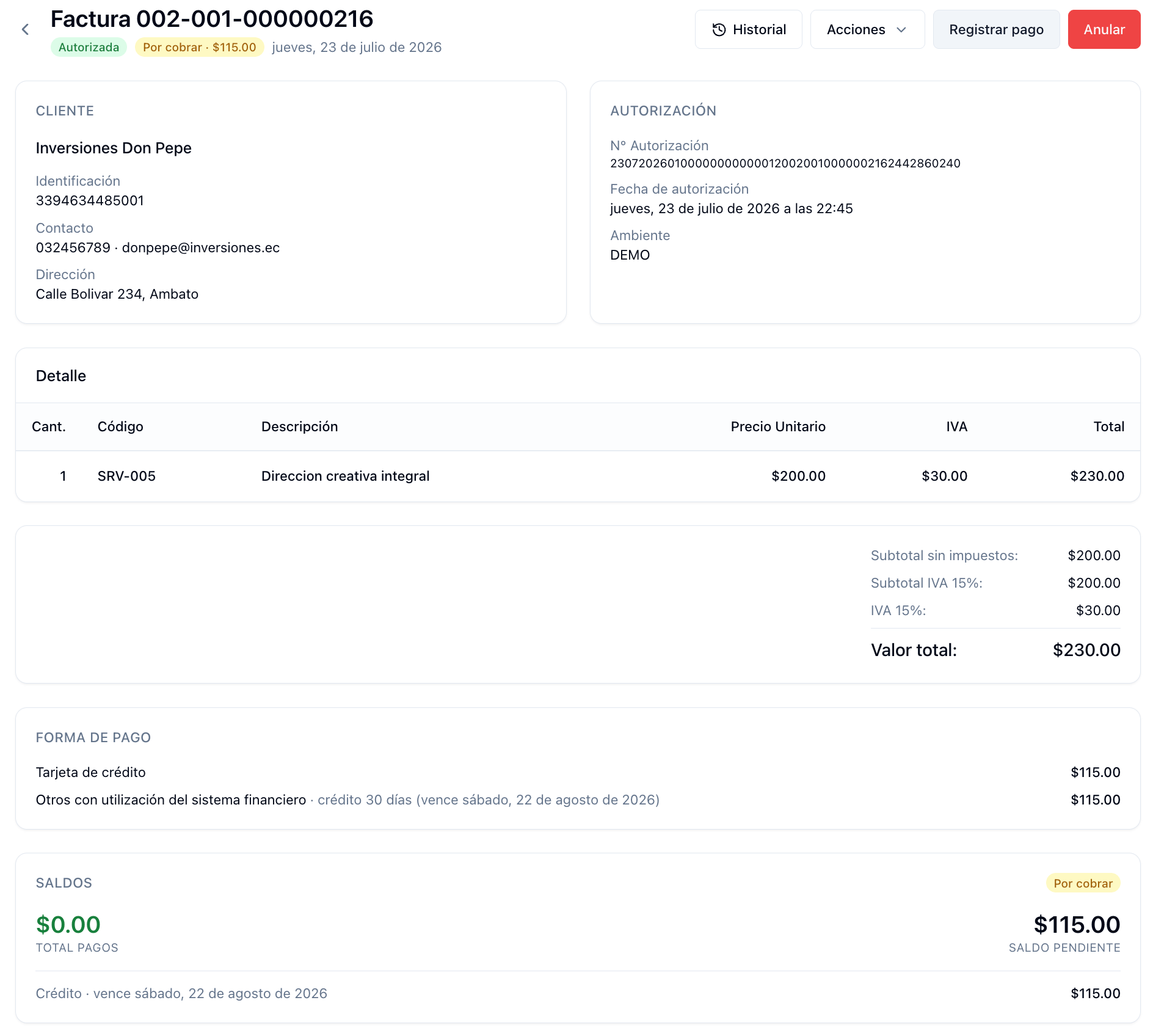This screenshot has width=1153, height=1036.
Task: Click the Precio Unitario column header
Action: [x=777, y=426]
